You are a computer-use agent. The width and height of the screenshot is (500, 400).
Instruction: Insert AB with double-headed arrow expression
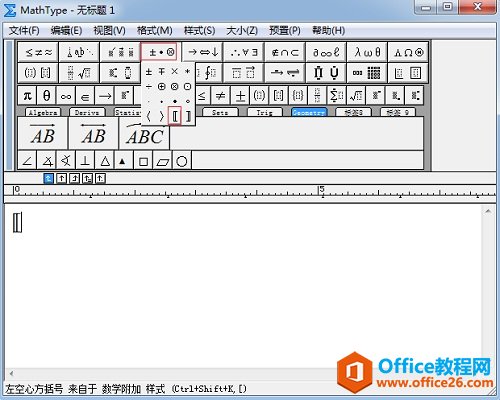tap(94, 133)
